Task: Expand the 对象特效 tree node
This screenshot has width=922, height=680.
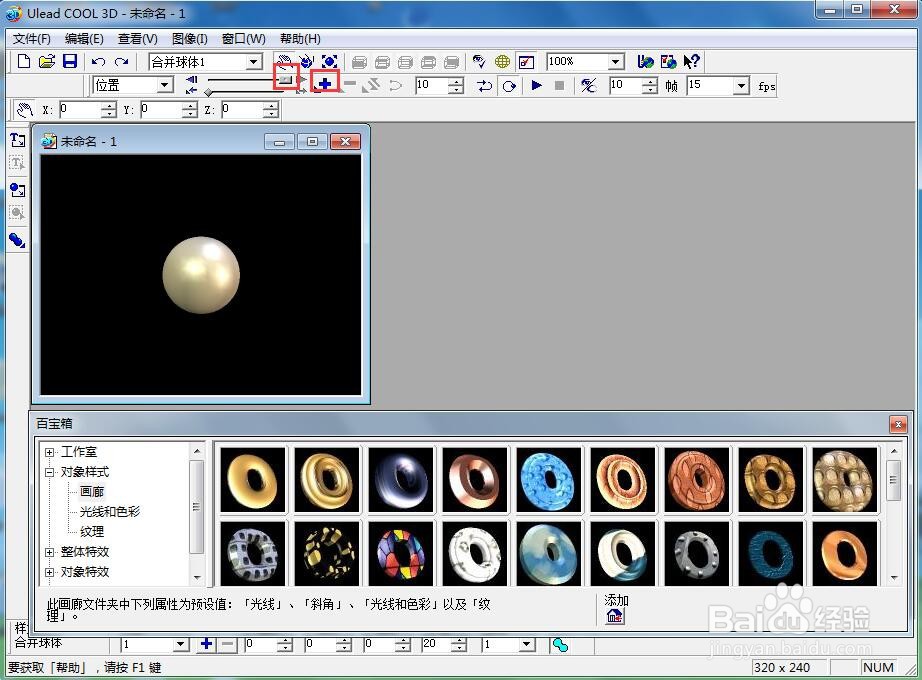Action: click(50, 572)
